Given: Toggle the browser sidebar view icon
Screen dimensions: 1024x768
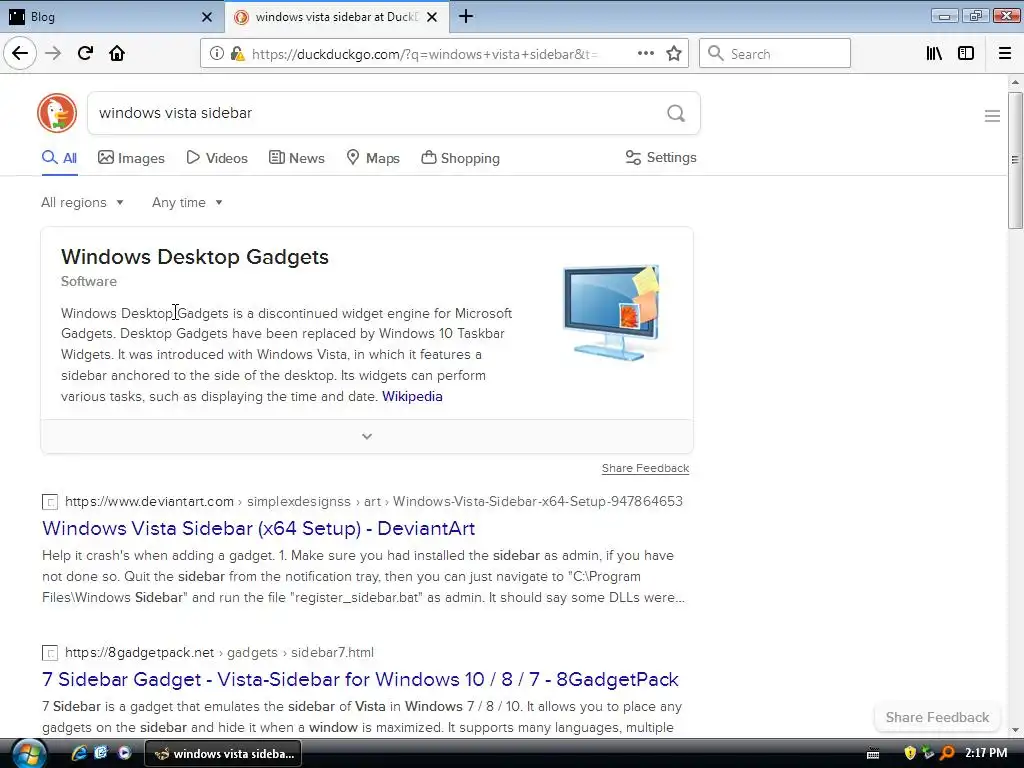Looking at the screenshot, I should pyautogui.click(x=966, y=54).
